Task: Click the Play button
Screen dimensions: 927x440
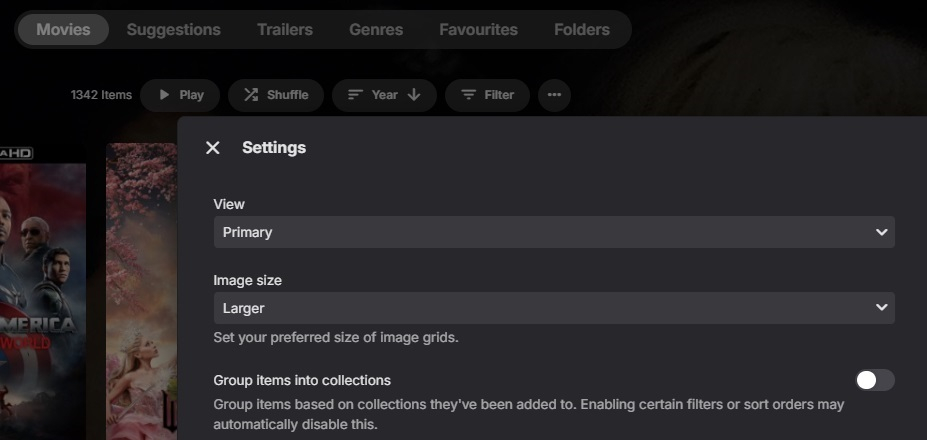Action: (x=180, y=95)
